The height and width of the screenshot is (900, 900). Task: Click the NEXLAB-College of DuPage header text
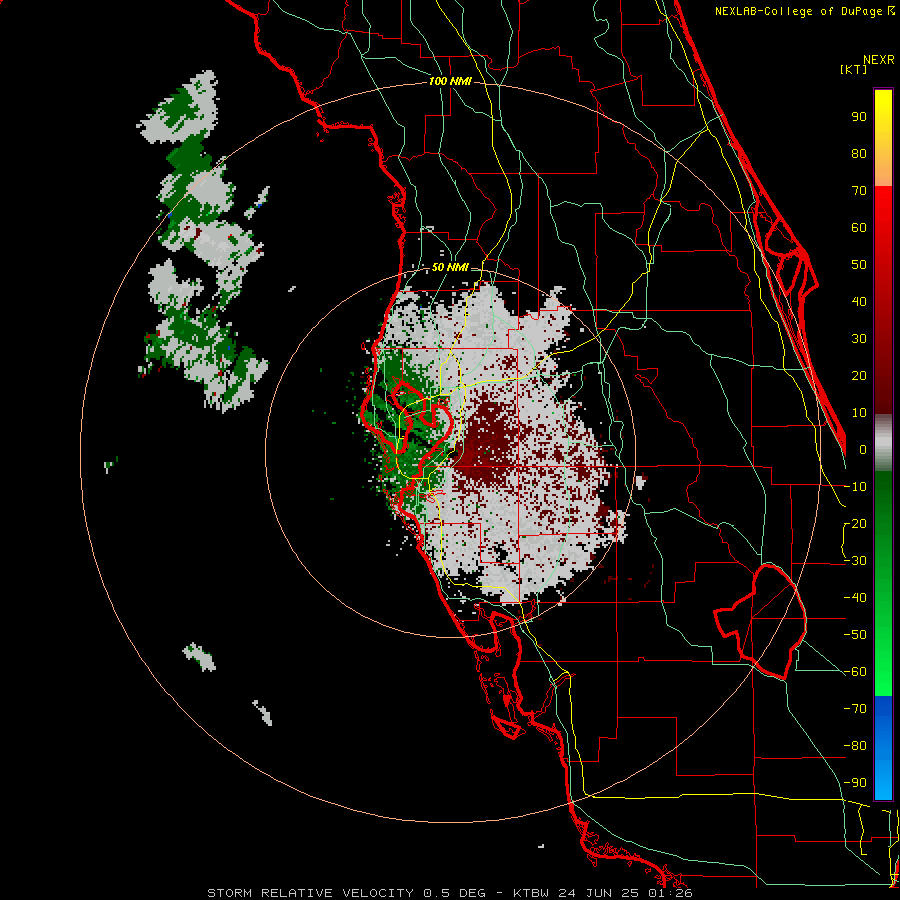tap(804, 11)
